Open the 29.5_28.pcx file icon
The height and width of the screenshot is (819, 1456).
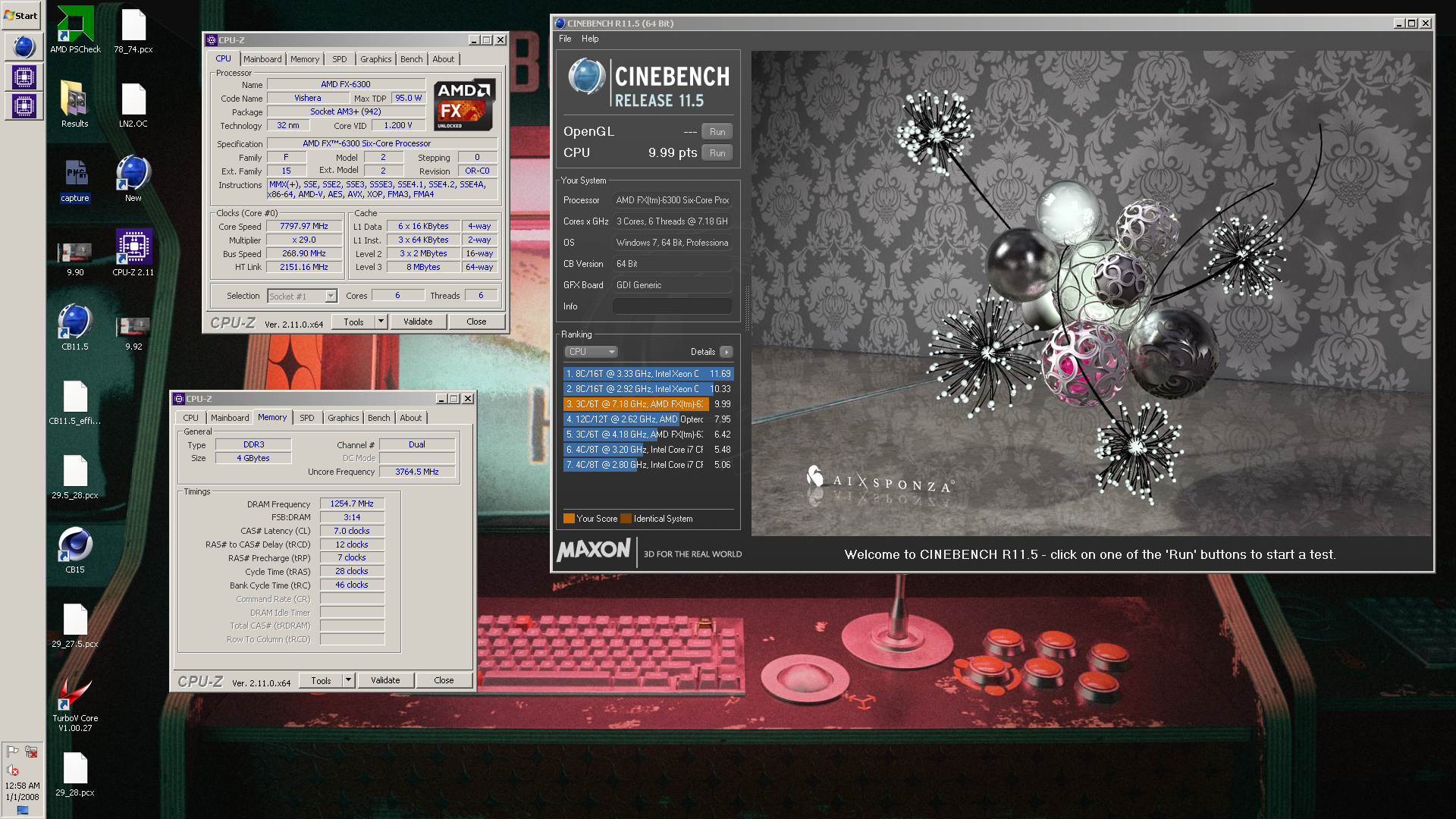tap(75, 476)
